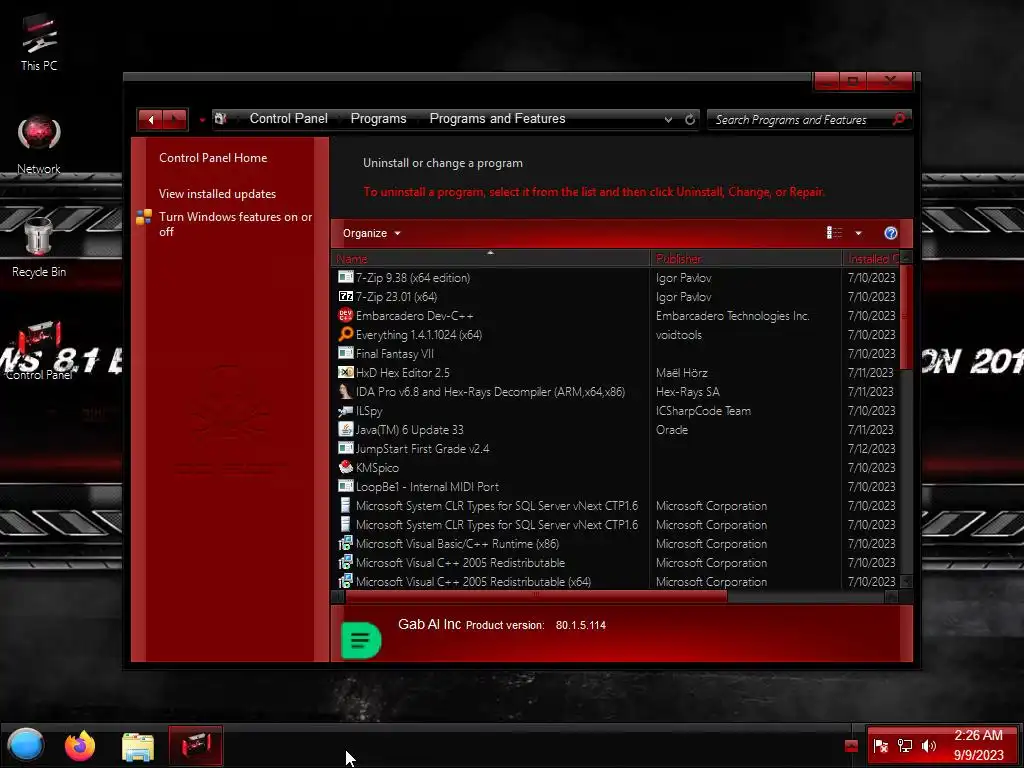Click the 7/12/2023 install date
Image resolution: width=1024 pixels, height=768 pixels.
pyautogui.click(x=871, y=449)
